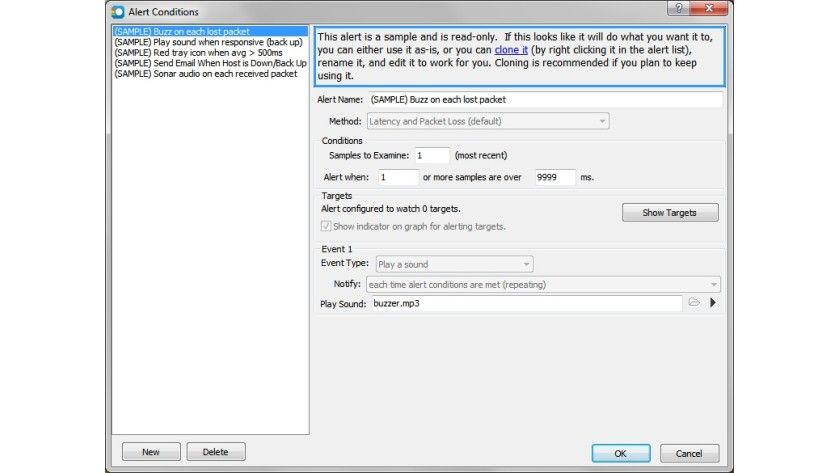The height and width of the screenshot is (473, 840).
Task: Click the New alert button
Action: (151, 452)
